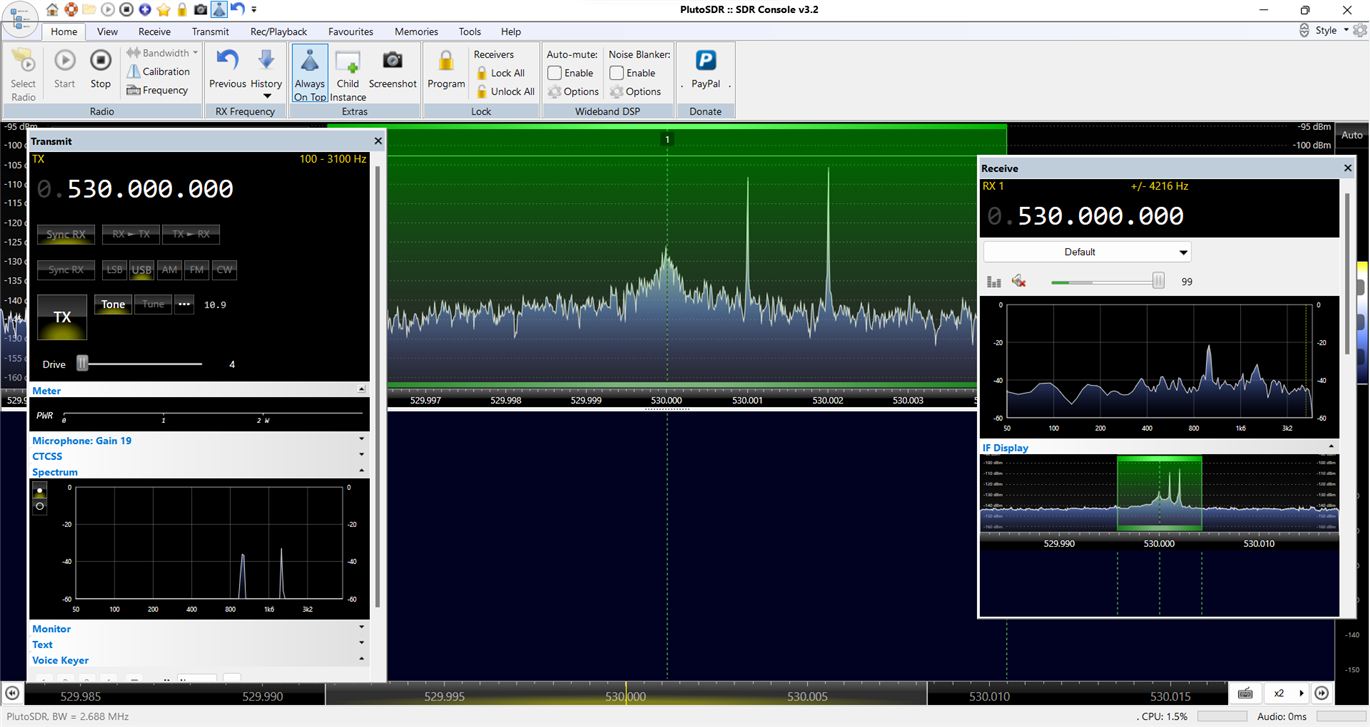Collapse the Meter section
Viewport: 1370px width, 727px height.
(x=362, y=390)
